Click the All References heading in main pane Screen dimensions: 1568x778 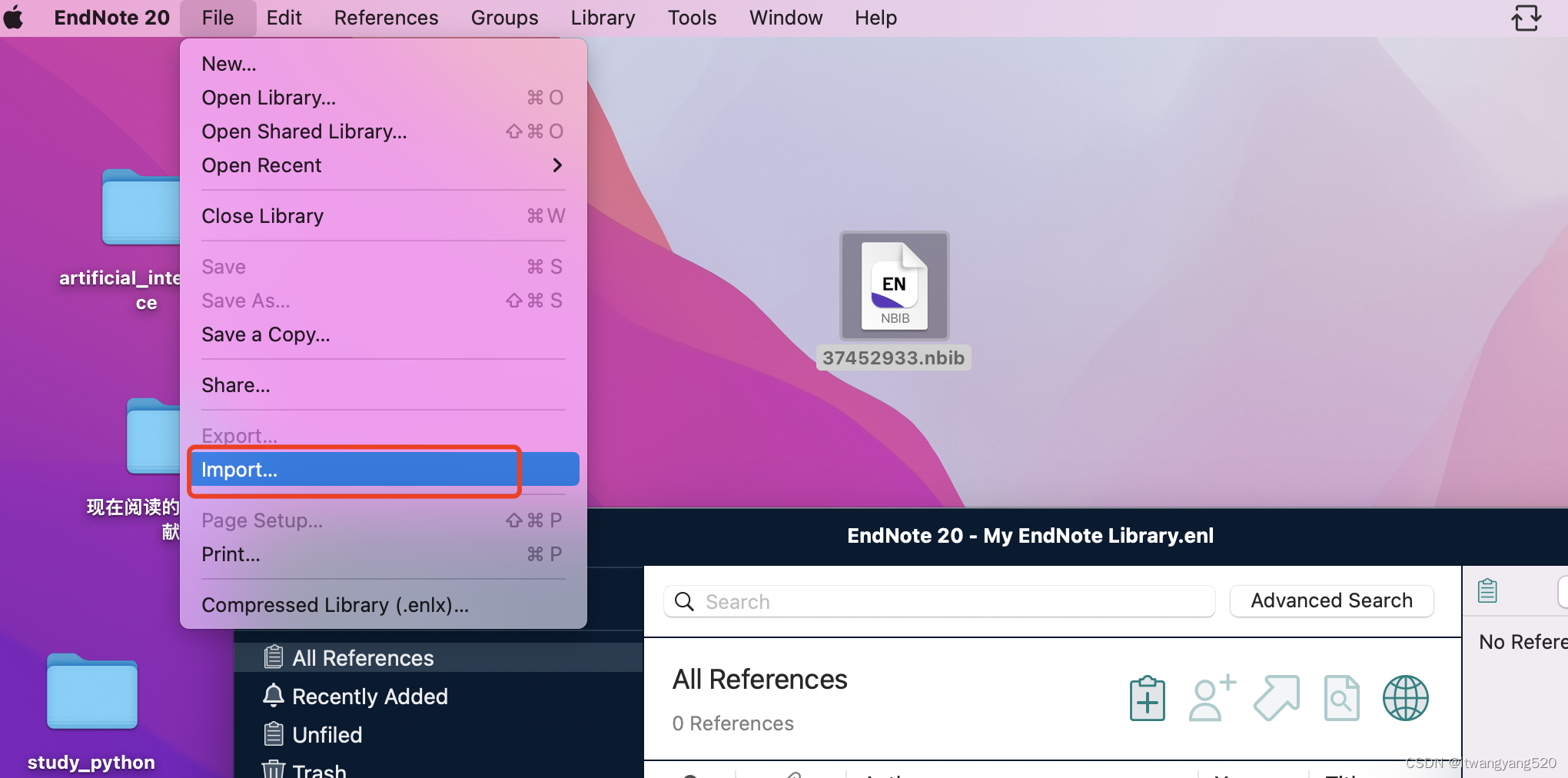pos(759,680)
